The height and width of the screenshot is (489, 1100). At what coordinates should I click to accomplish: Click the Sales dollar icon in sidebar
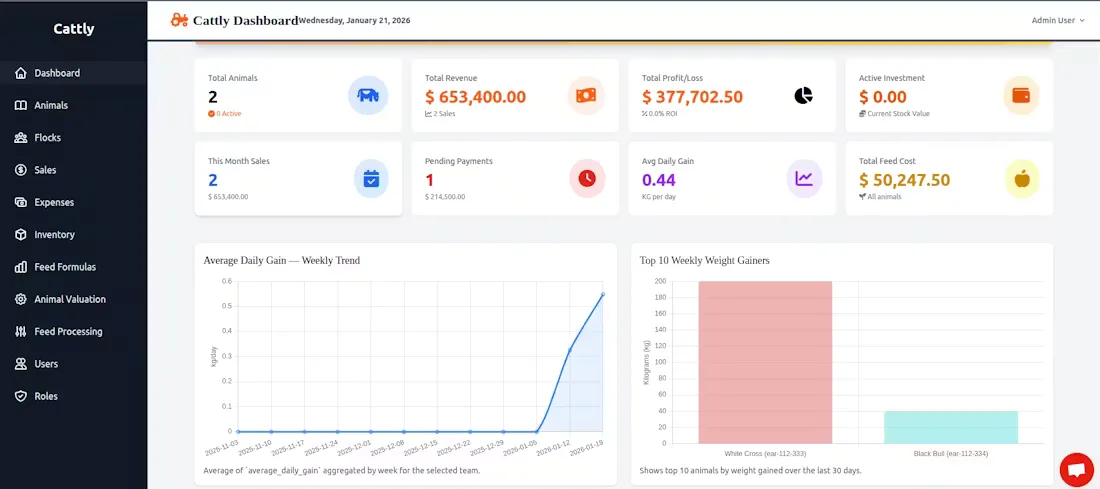coord(21,170)
